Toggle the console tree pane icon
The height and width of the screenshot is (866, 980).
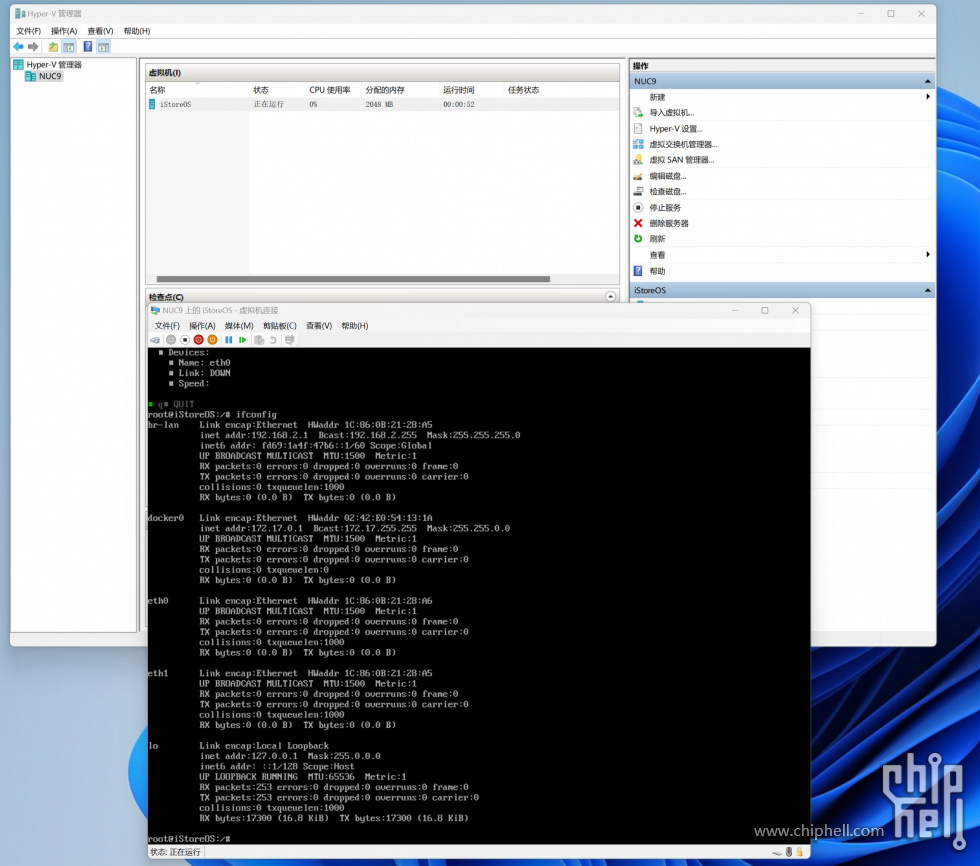(x=69, y=47)
